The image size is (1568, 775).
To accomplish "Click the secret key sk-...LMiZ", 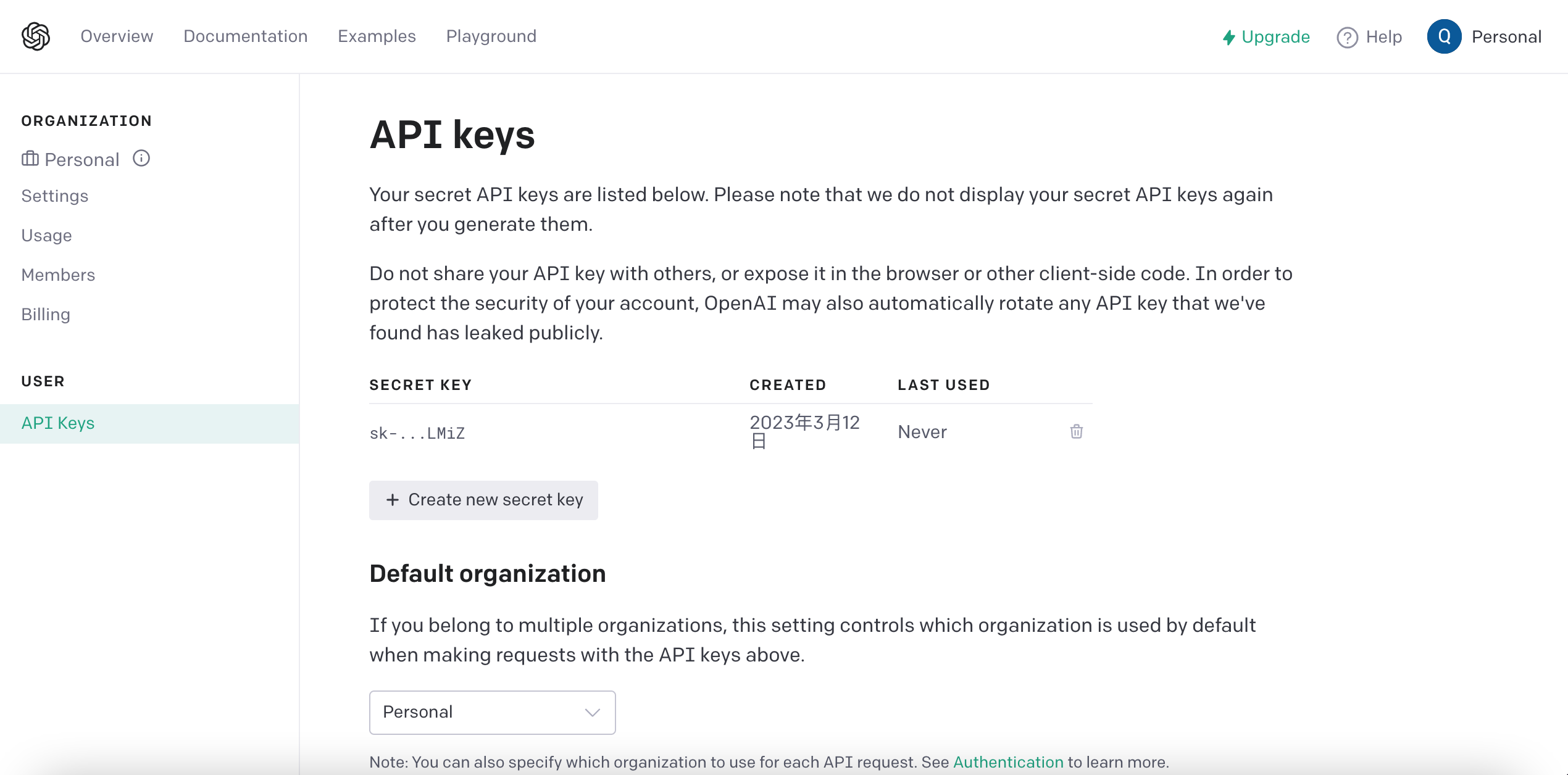I will [417, 433].
